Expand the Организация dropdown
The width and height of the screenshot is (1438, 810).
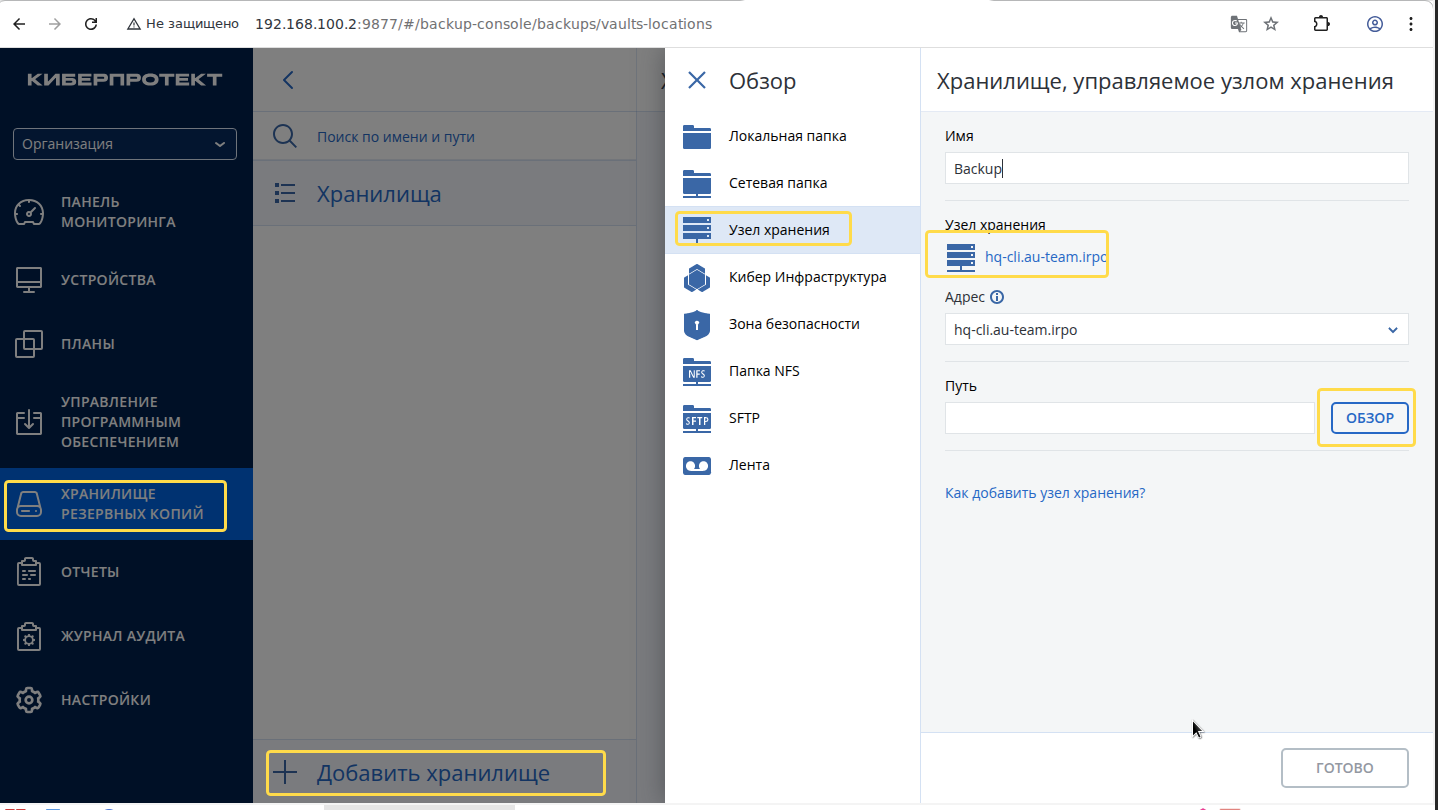tap(125, 144)
